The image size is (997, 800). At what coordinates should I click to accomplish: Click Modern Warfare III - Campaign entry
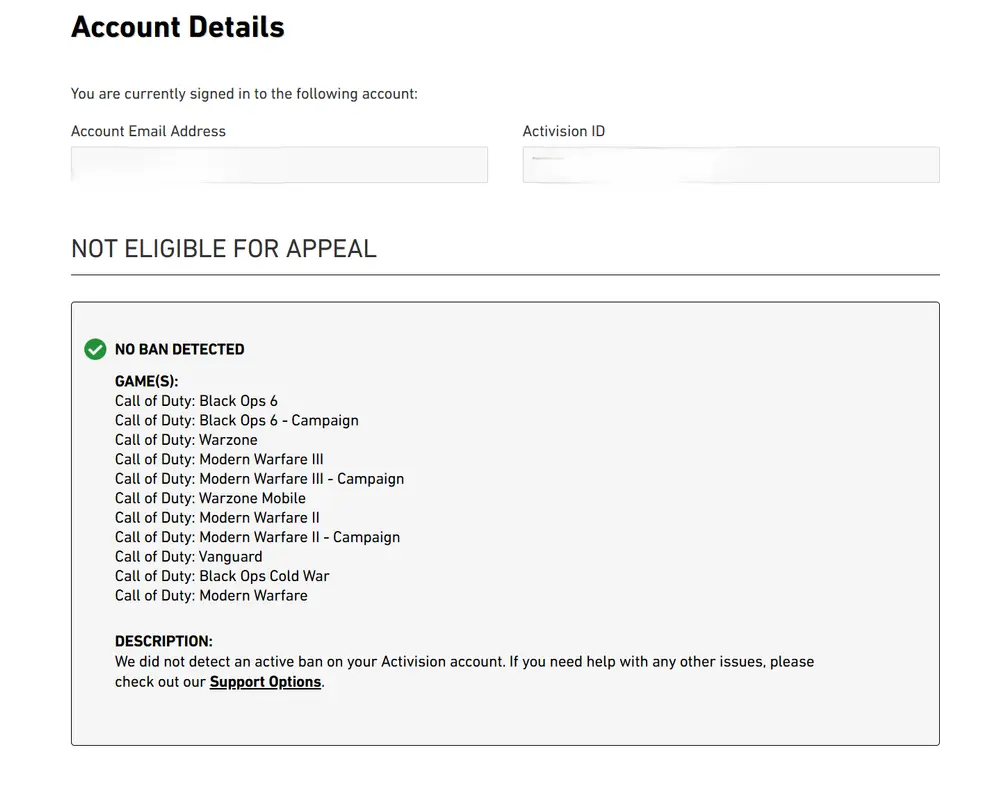[x=259, y=479]
